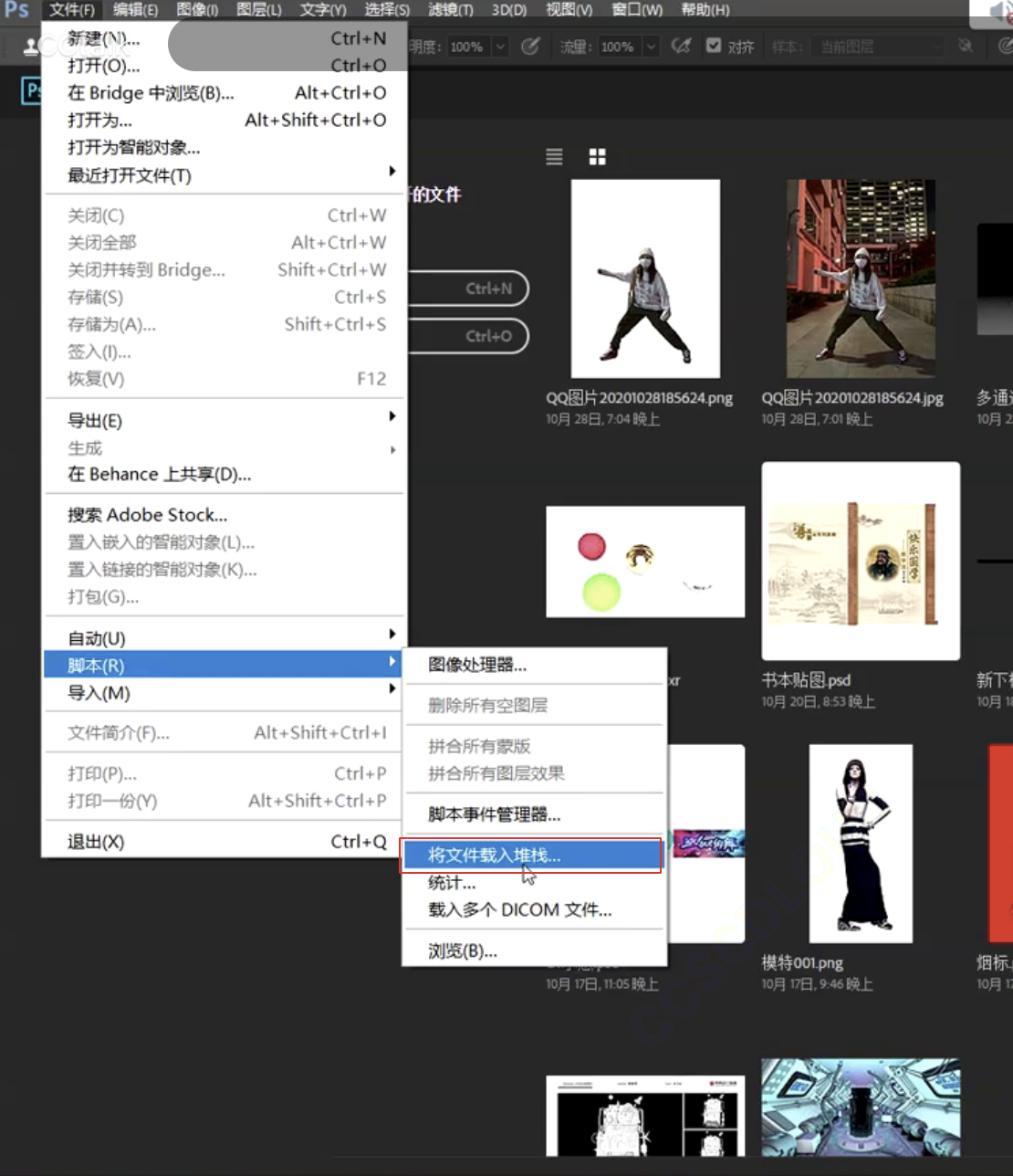Screen dimensions: 1013x1176
Task: Expand the 导出(E) submenu
Action: pyautogui.click(x=225, y=420)
